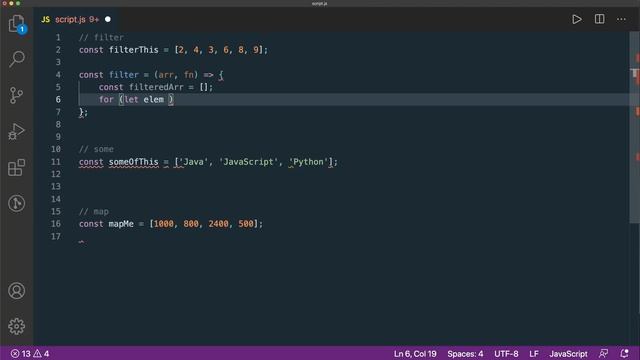
Task: Click the // some comment on line 10
Action: coord(96,149)
